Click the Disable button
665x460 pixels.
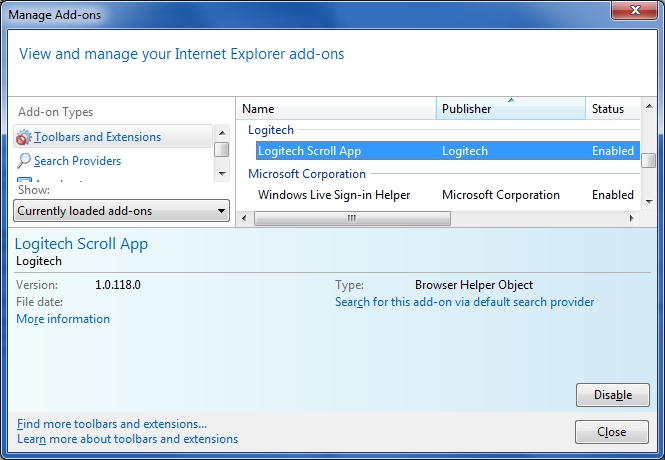[x=613, y=395]
